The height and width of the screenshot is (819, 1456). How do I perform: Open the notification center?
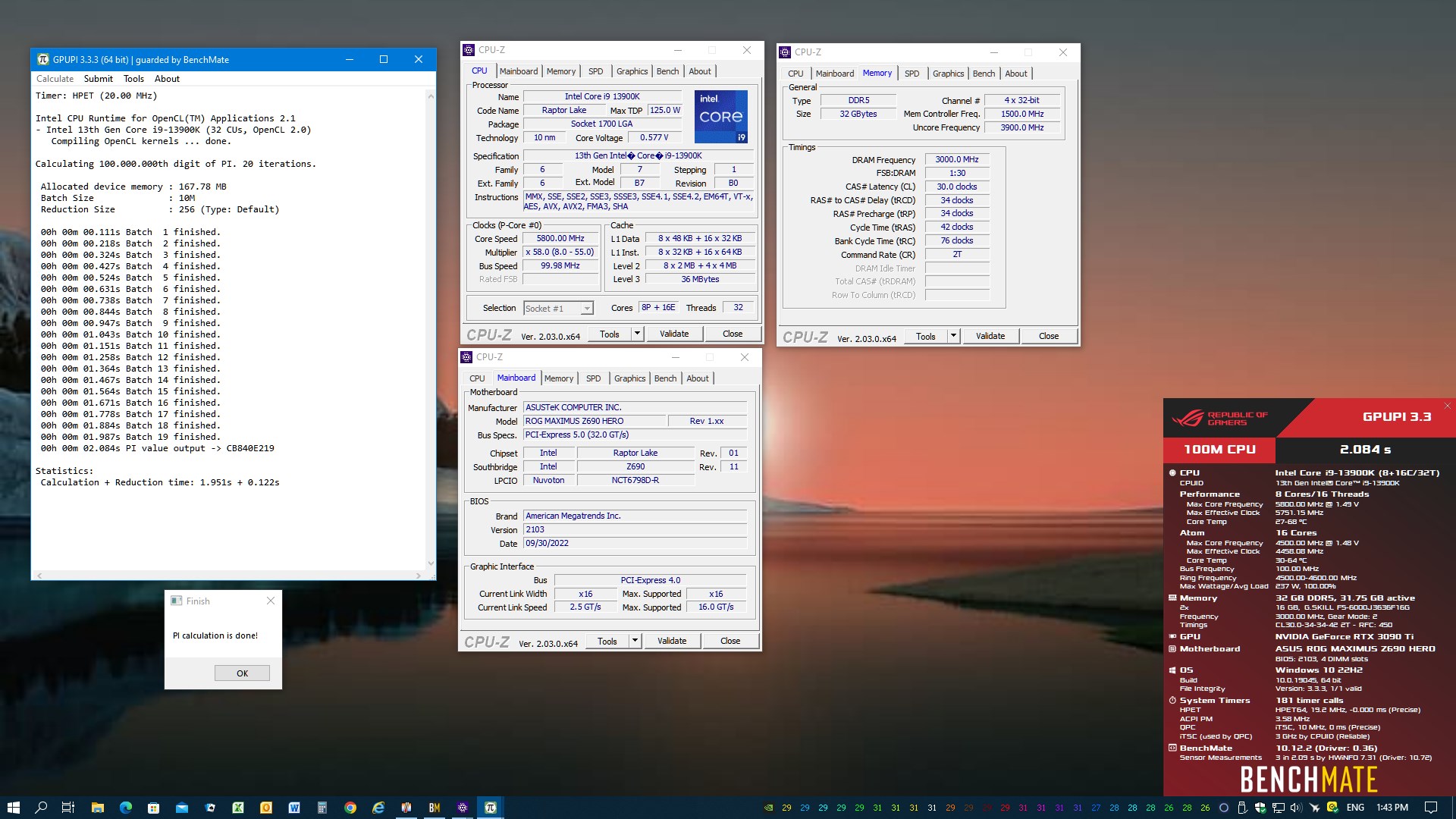(1431, 808)
